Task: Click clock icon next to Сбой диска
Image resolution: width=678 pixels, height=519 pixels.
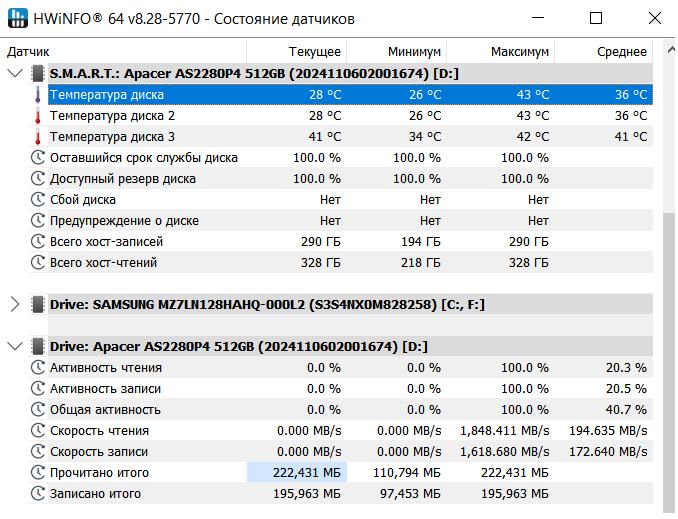Action: point(38,199)
